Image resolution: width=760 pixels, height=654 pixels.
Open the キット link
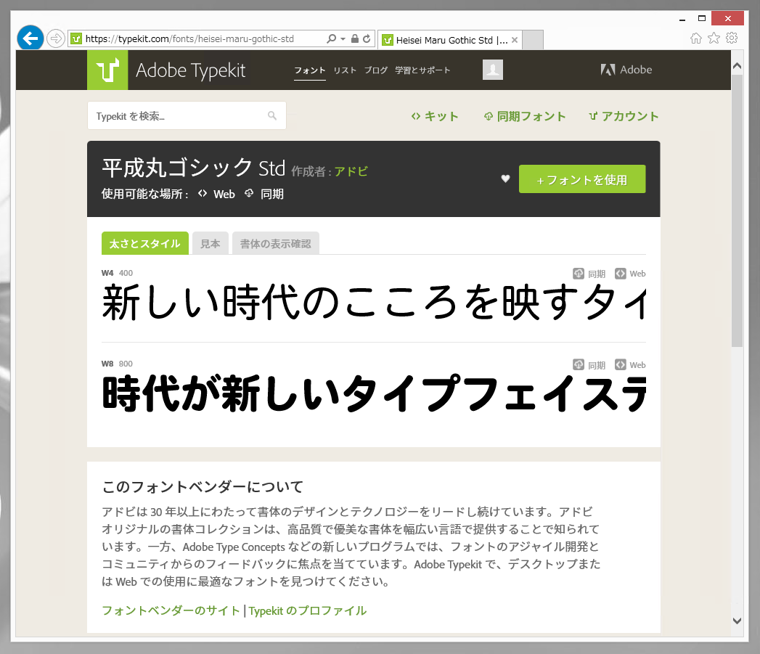(434, 116)
